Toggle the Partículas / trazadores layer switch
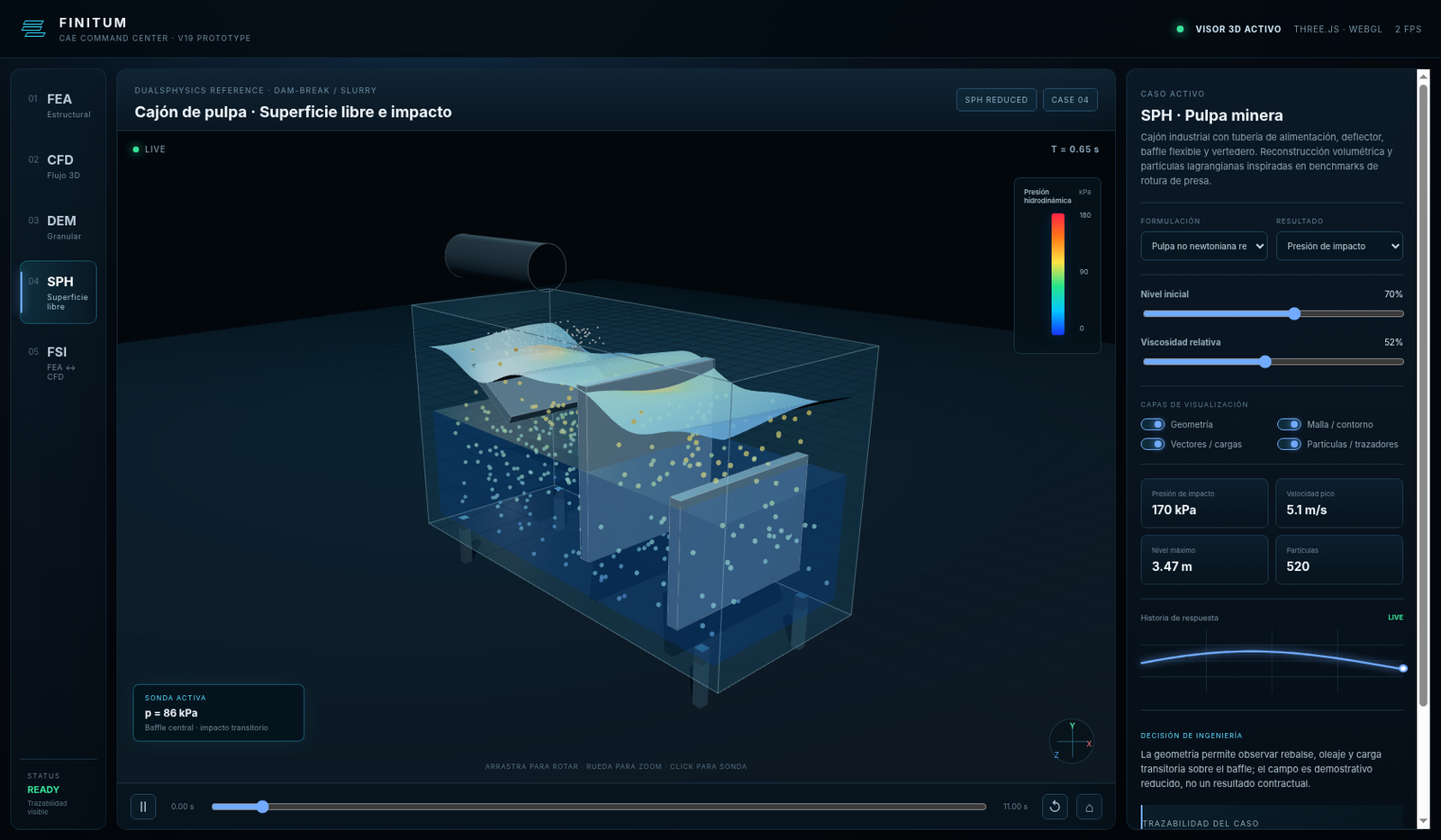This screenshot has height=840, width=1441. pyautogui.click(x=1290, y=444)
